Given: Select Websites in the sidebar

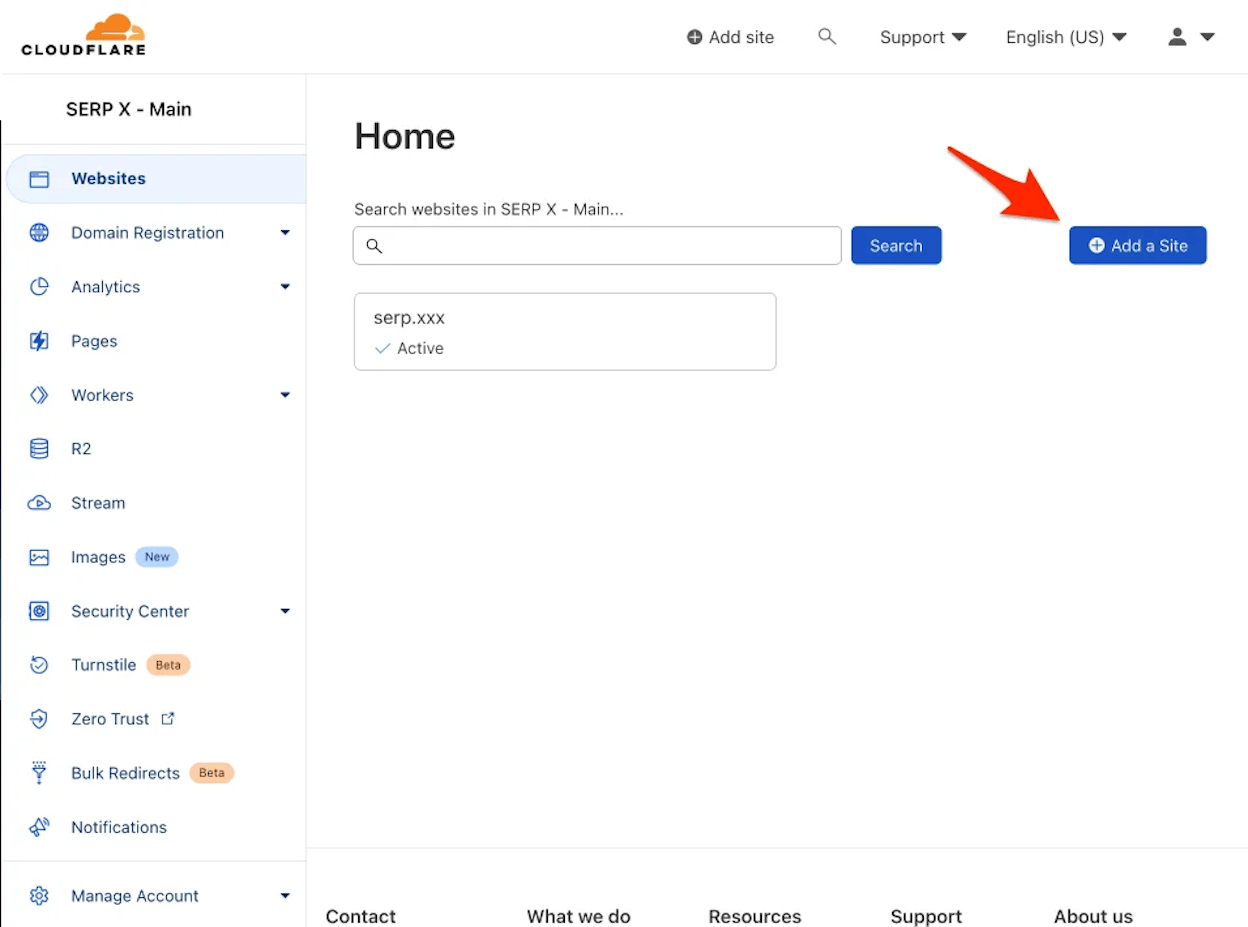Looking at the screenshot, I should 156,179.
